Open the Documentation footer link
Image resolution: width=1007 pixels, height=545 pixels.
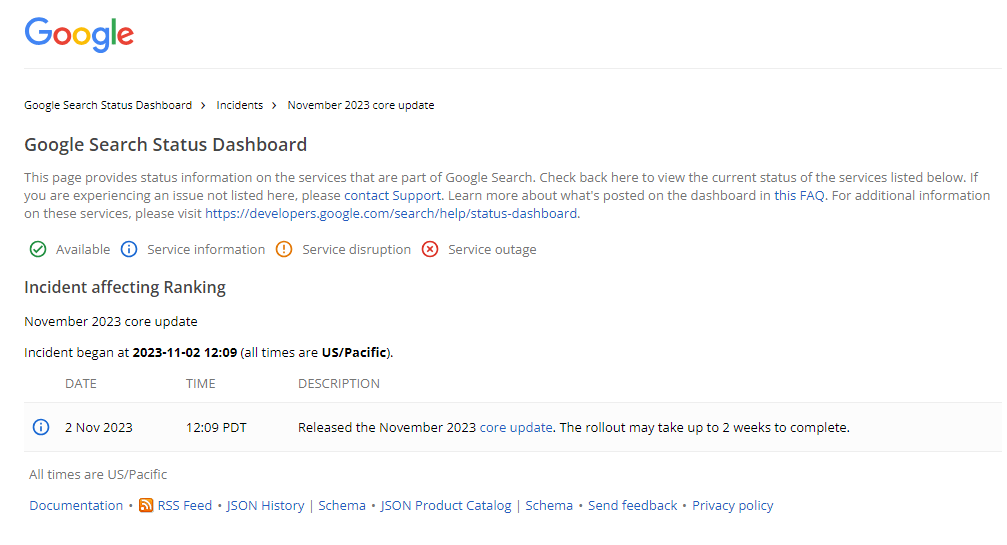pos(76,505)
